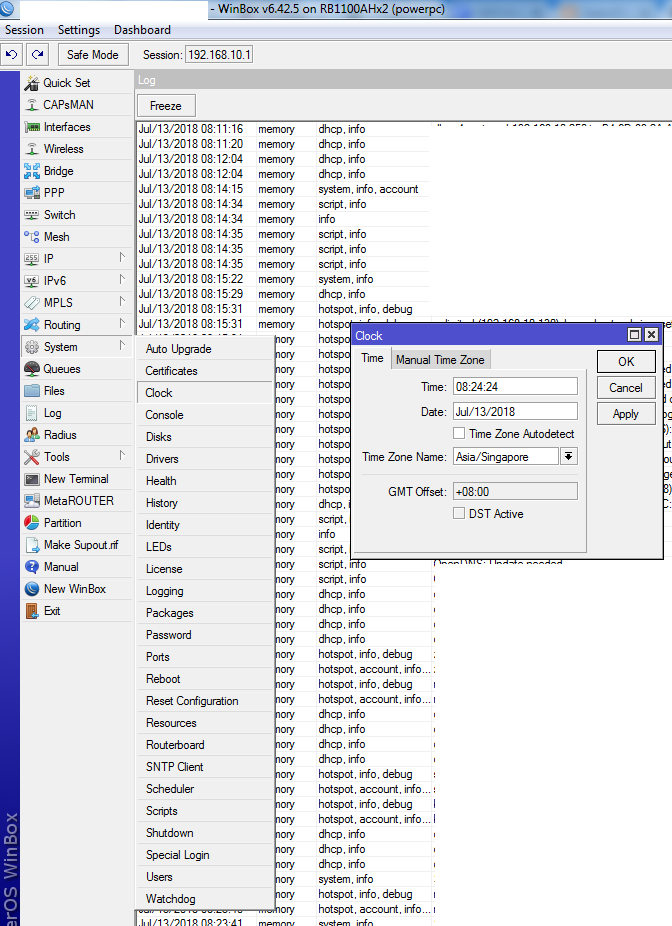
Task: Click the Tools wrench icon
Action: (x=31, y=457)
